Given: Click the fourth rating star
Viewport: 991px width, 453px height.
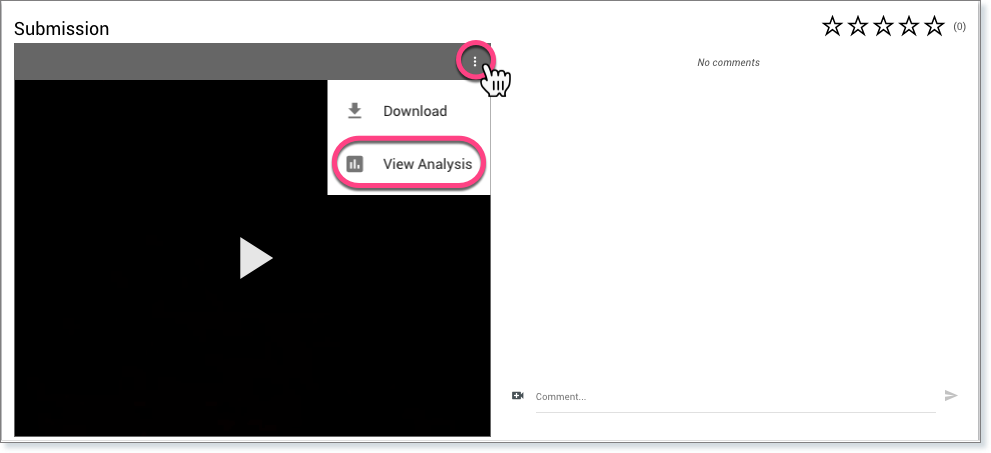Looking at the screenshot, I should tap(909, 27).
